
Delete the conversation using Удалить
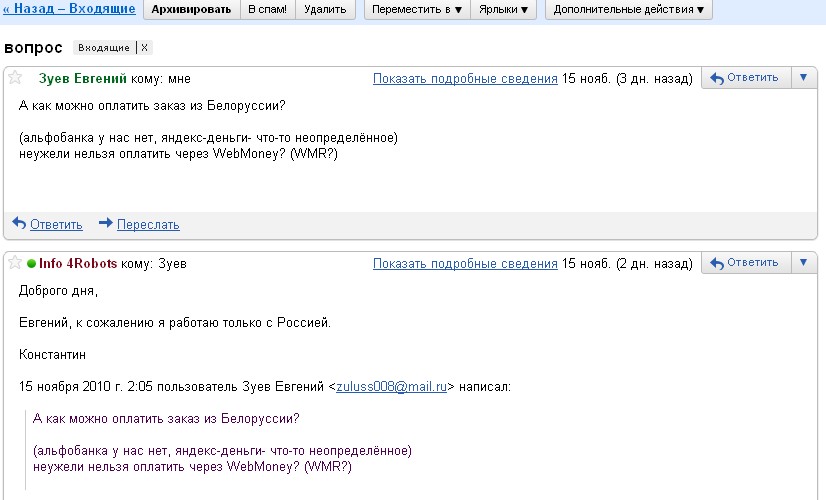pyautogui.click(x=327, y=10)
